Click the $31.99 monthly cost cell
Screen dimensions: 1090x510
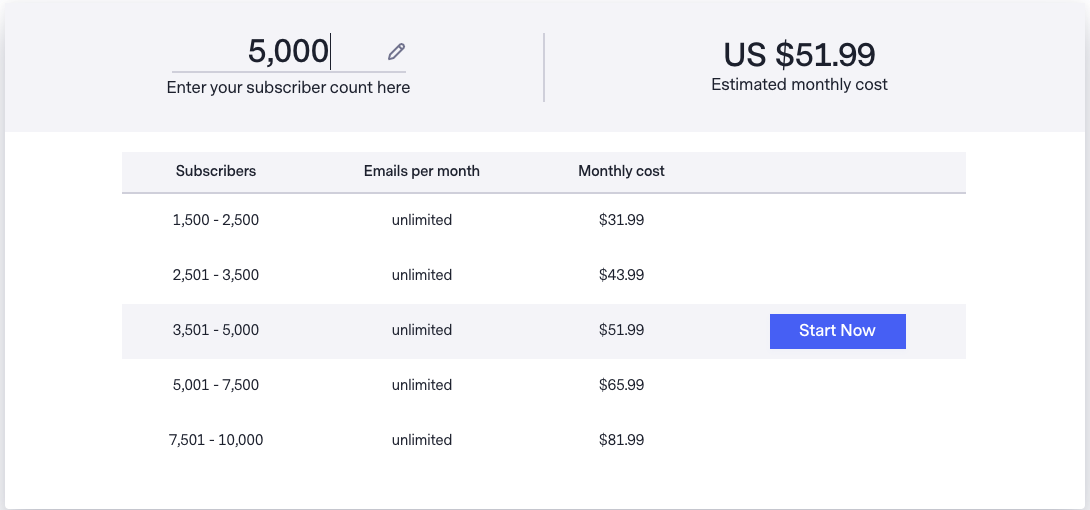pos(621,220)
